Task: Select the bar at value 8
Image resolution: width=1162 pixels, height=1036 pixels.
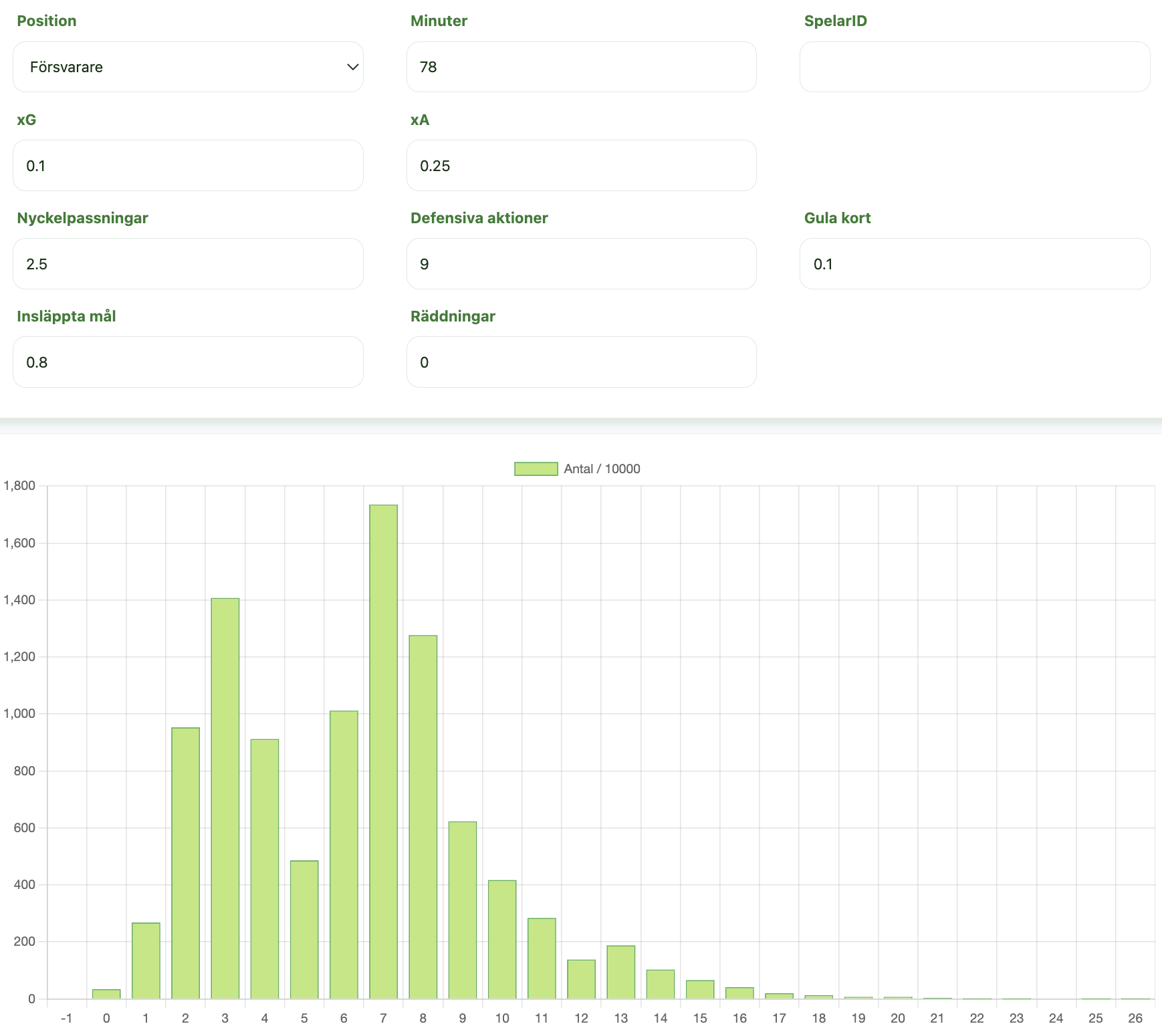Action: click(423, 817)
